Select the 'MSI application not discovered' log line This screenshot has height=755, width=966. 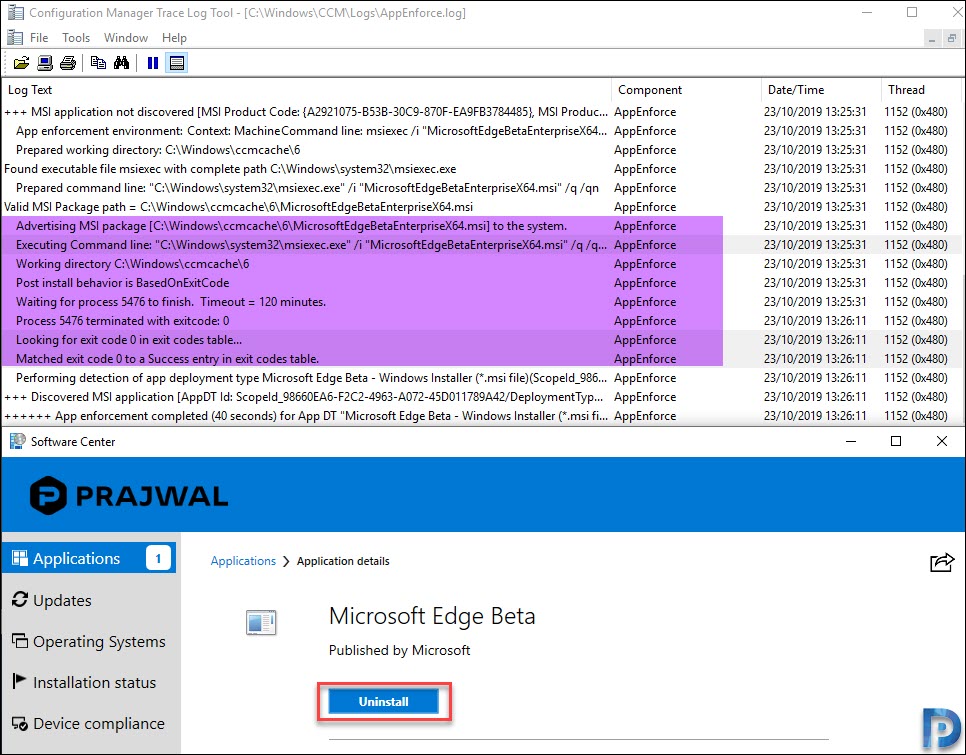pos(482,112)
